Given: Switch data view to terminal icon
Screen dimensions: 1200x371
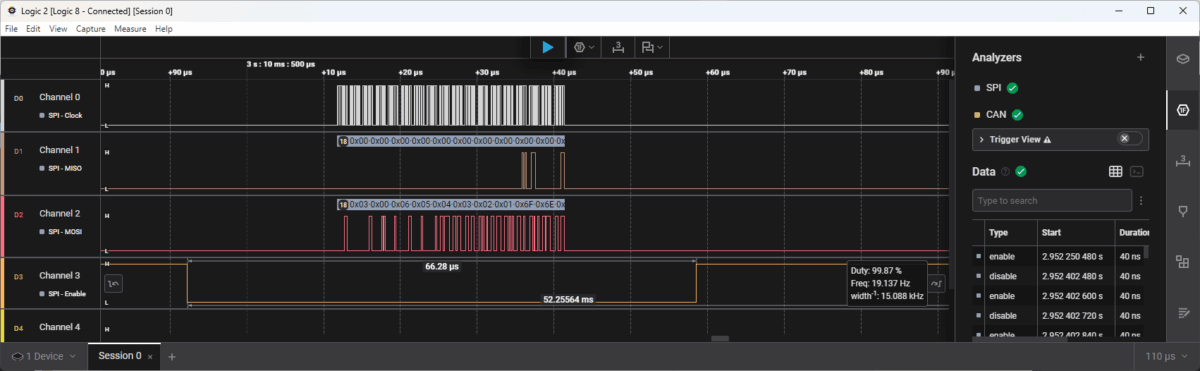Looking at the screenshot, I should (1137, 172).
